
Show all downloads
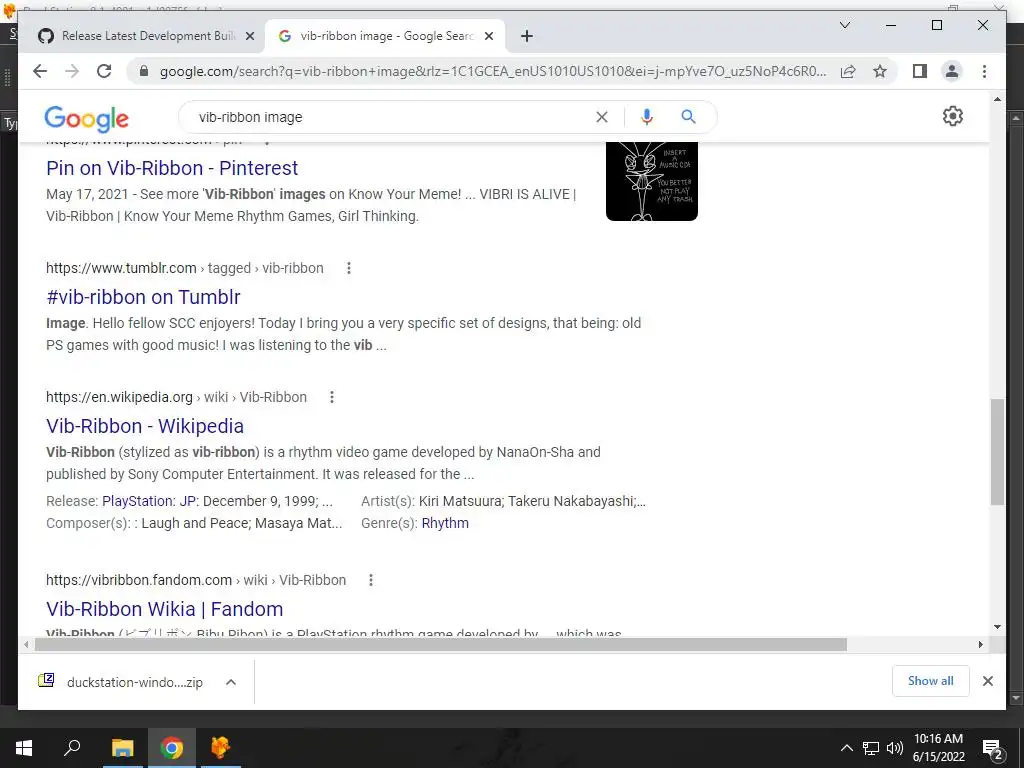(x=931, y=681)
